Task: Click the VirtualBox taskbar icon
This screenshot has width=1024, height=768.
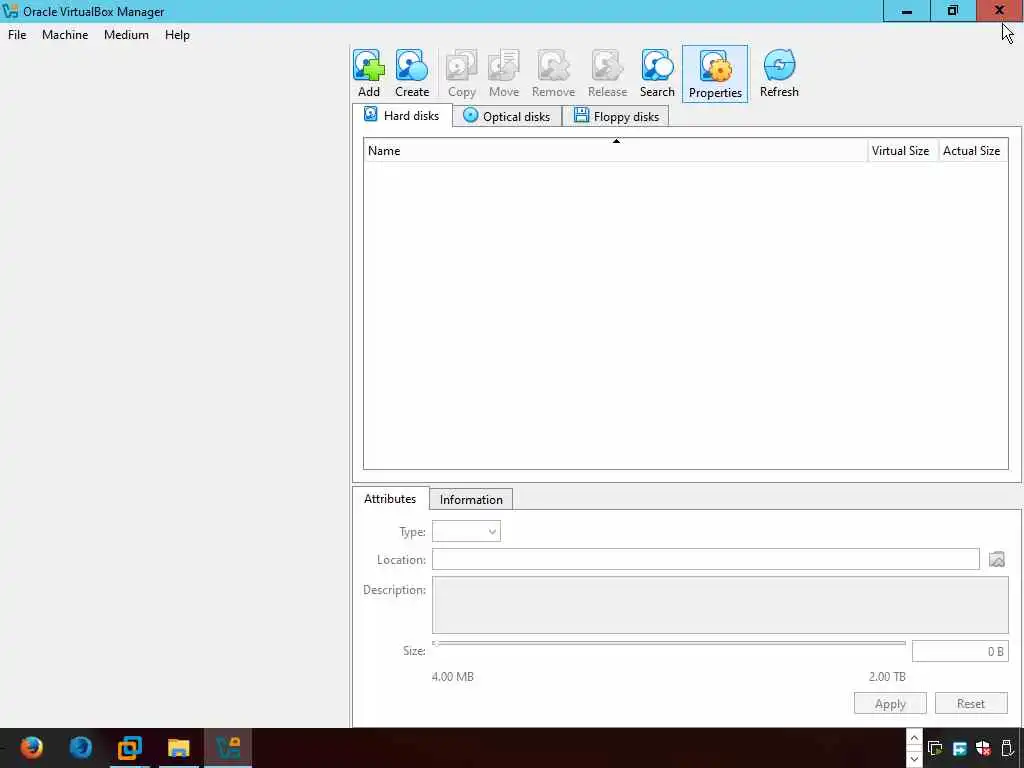Action: click(228, 747)
